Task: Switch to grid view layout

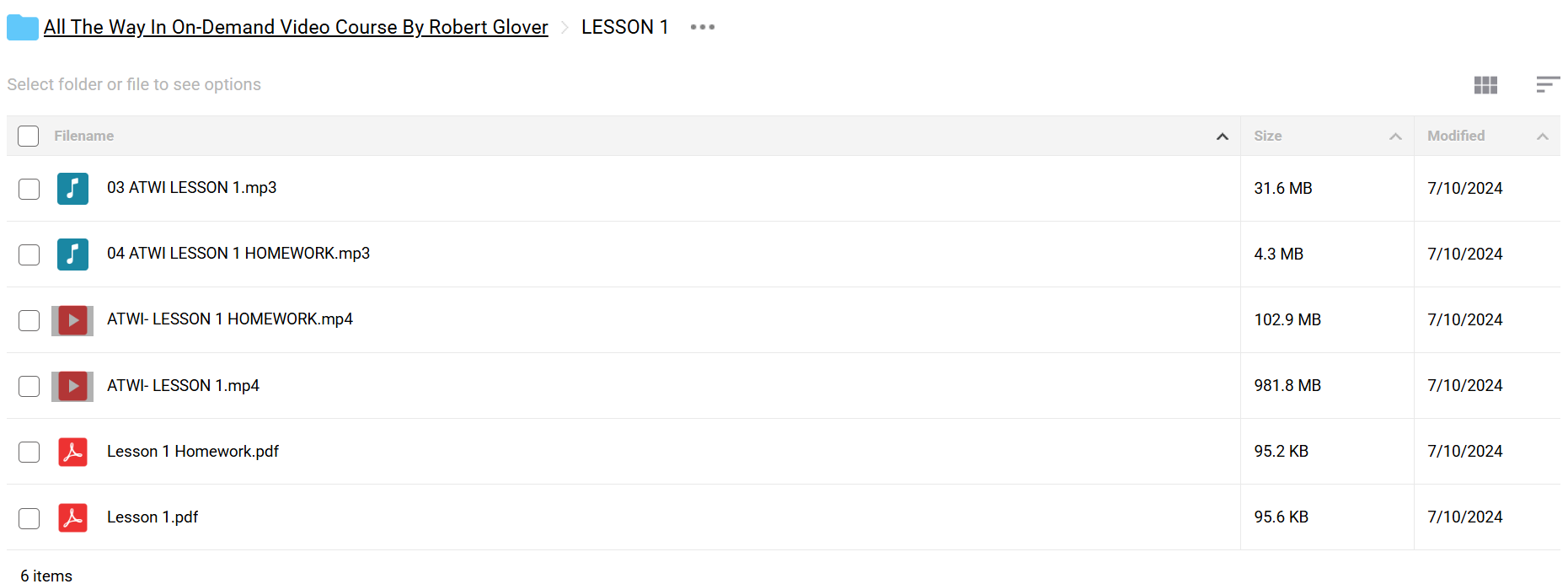Action: pos(1485,85)
